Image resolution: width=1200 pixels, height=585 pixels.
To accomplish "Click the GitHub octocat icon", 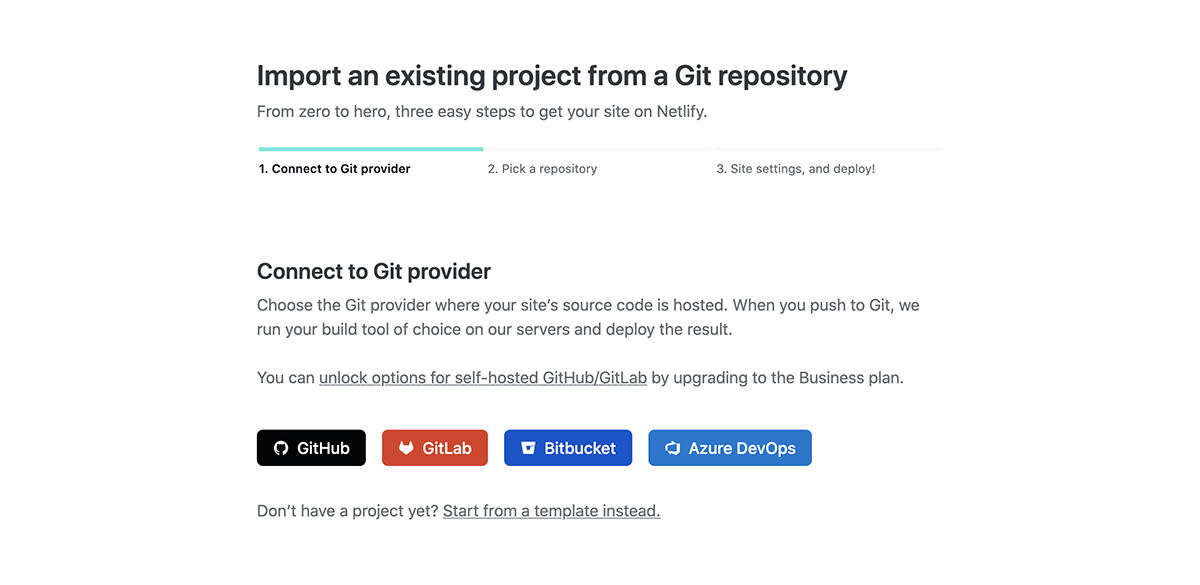I will (x=281, y=448).
